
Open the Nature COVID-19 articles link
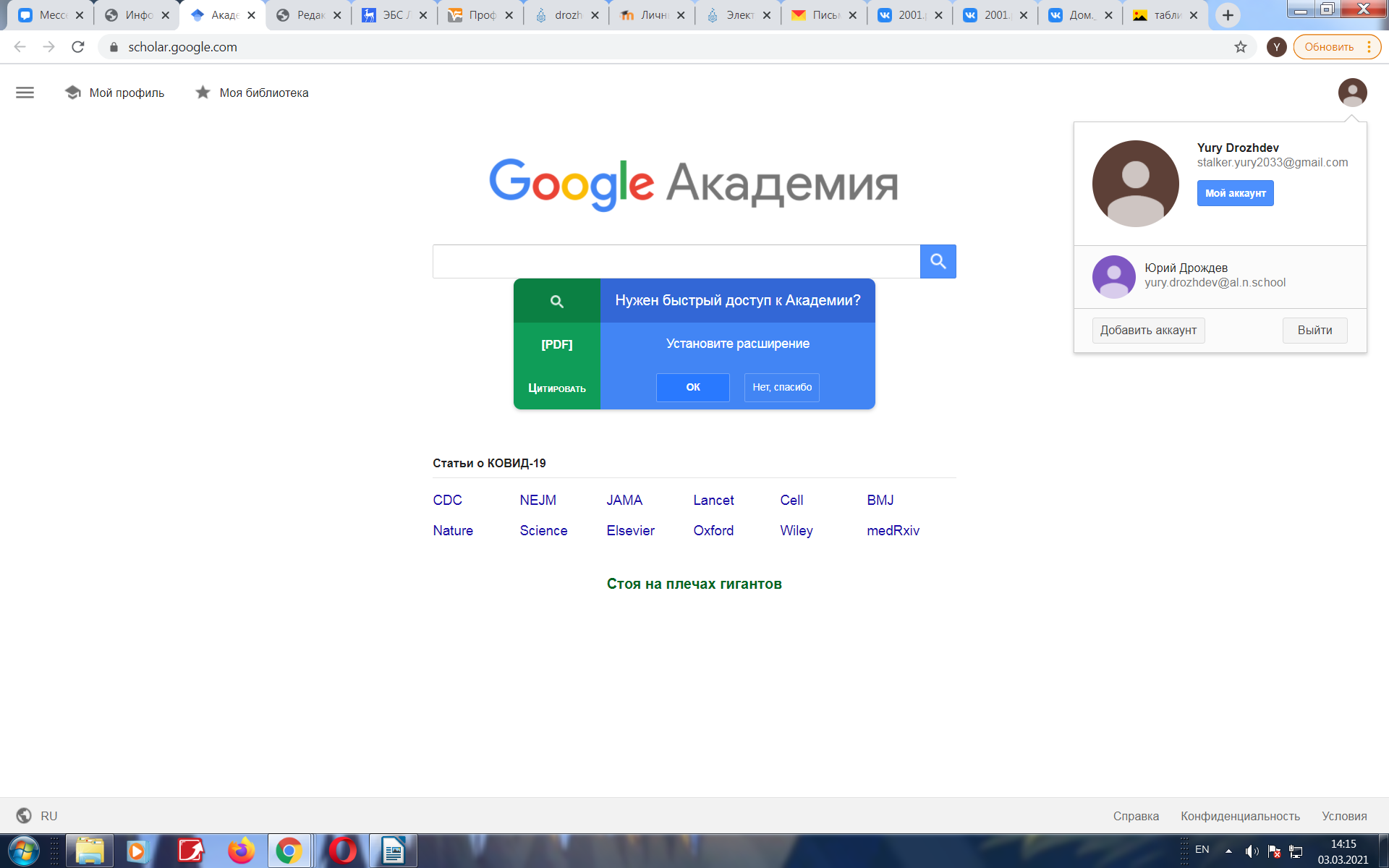pos(453,530)
